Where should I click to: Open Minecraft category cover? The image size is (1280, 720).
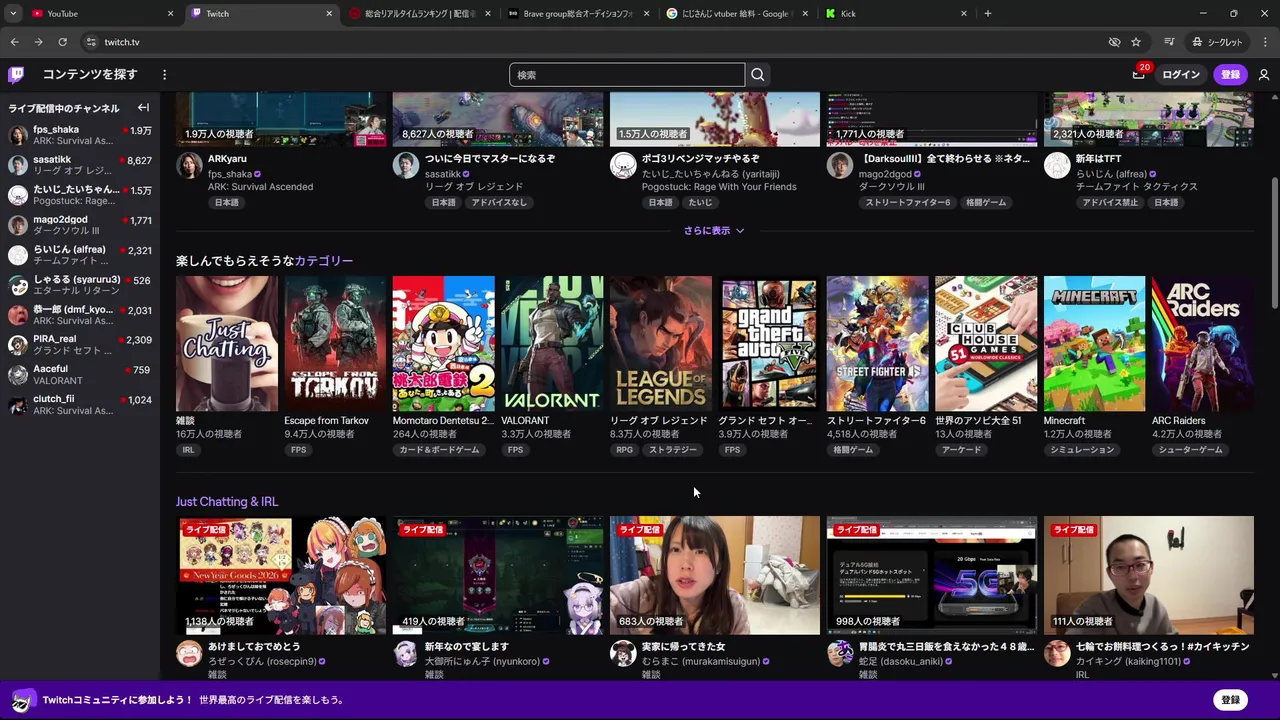coord(1094,344)
